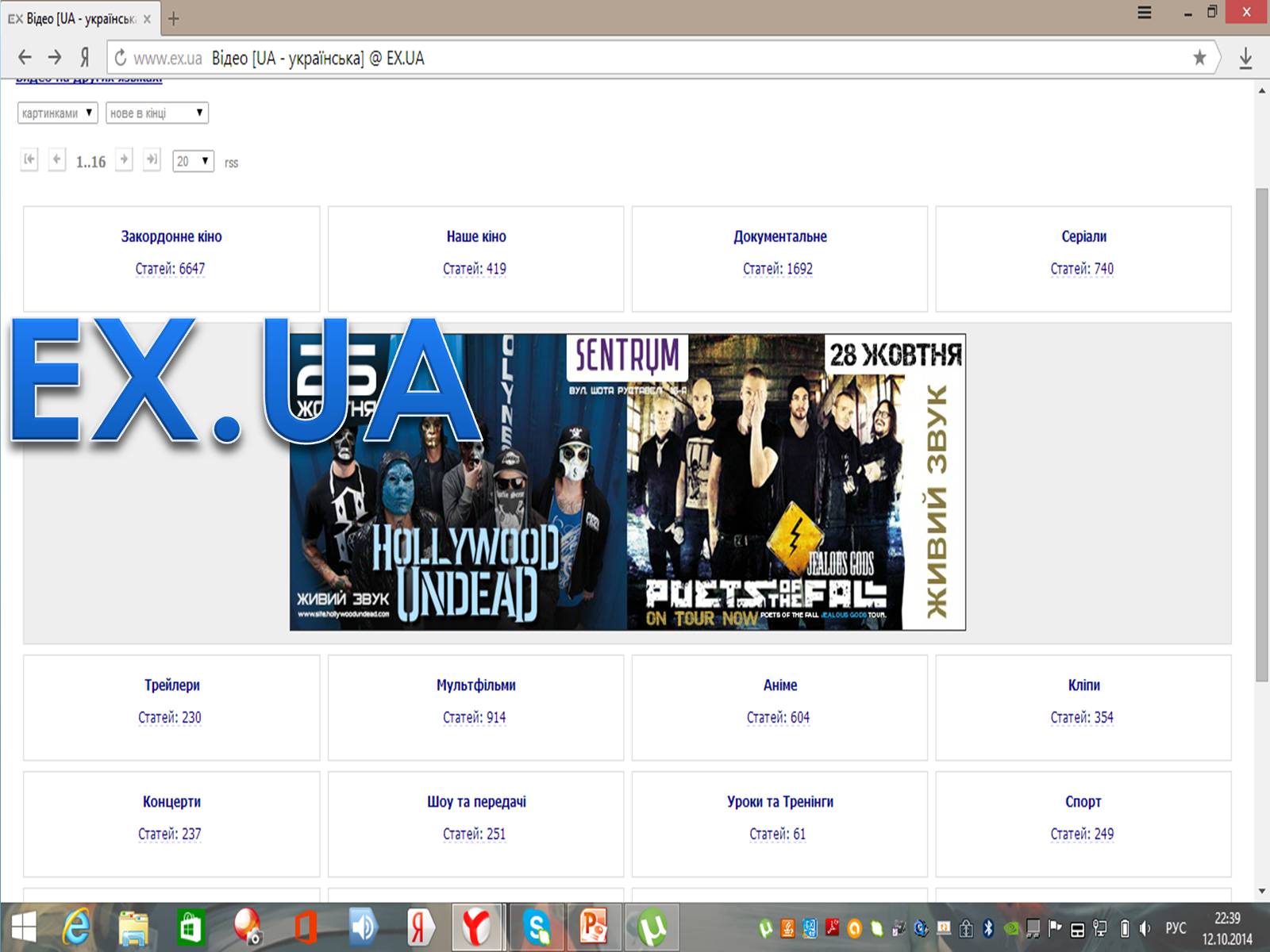Reload the page with the refresh icon
The width and height of the screenshot is (1270, 952).
click(121, 58)
